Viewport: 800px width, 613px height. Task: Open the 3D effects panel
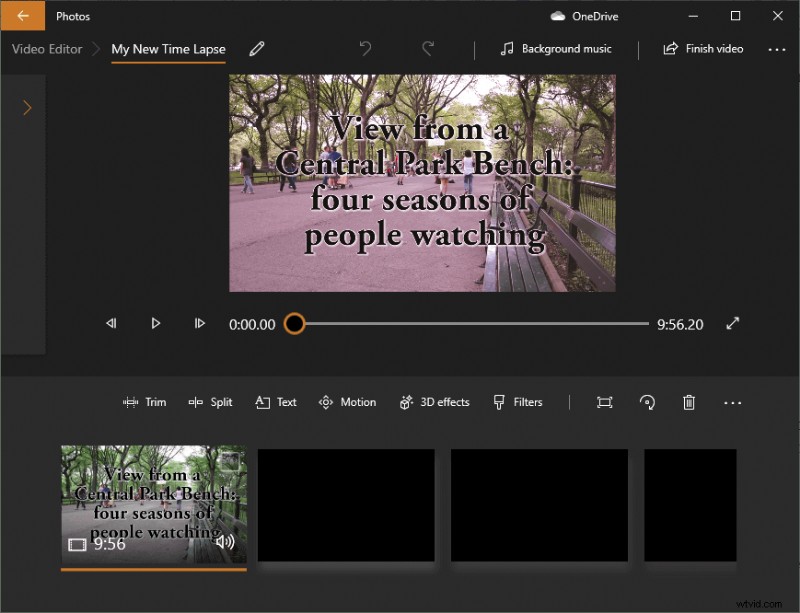coord(433,402)
